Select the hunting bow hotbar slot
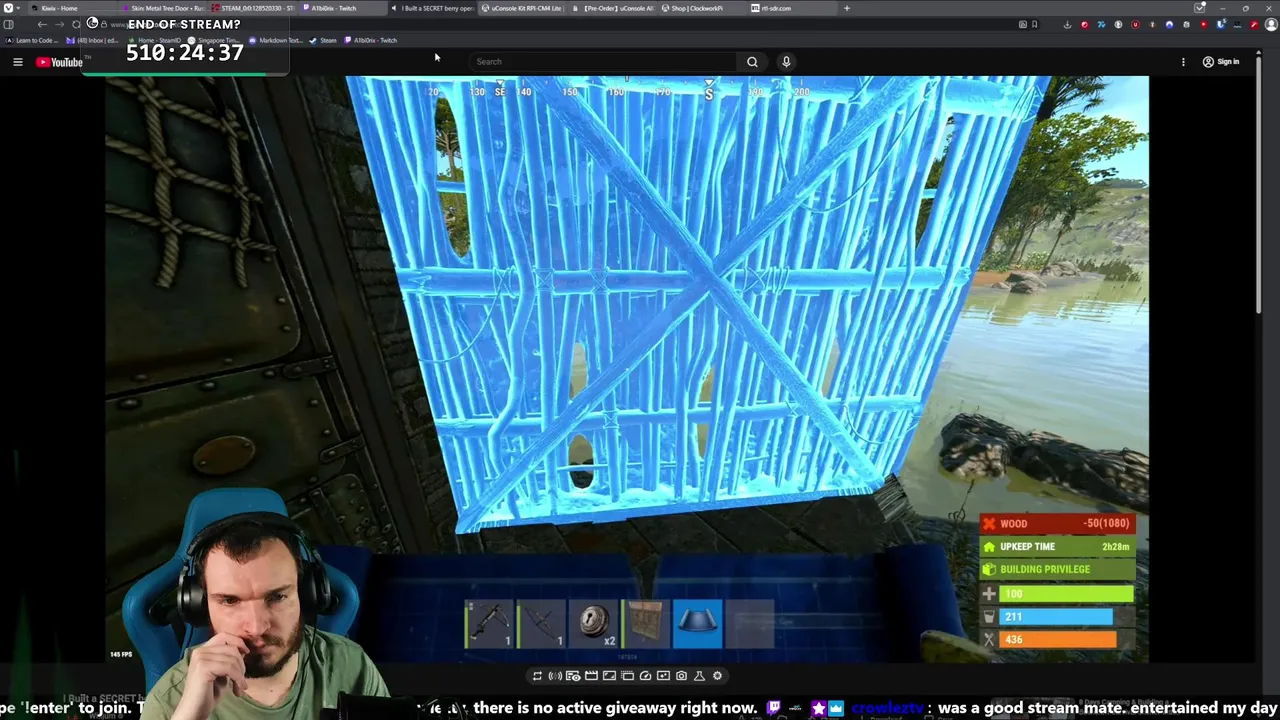 [541, 623]
